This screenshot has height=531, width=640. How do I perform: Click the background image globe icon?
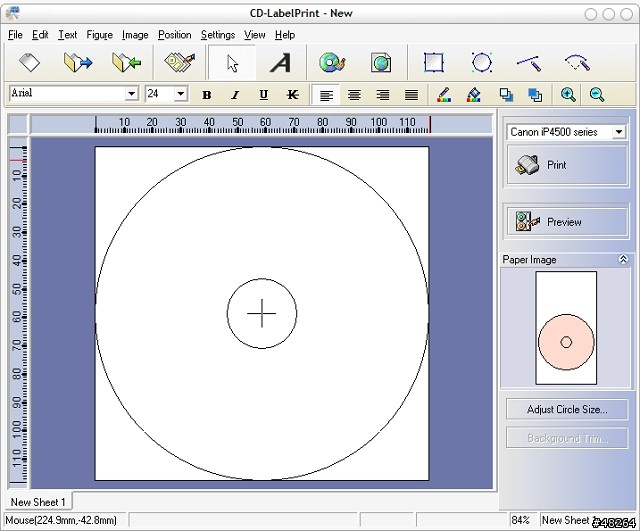(381, 63)
